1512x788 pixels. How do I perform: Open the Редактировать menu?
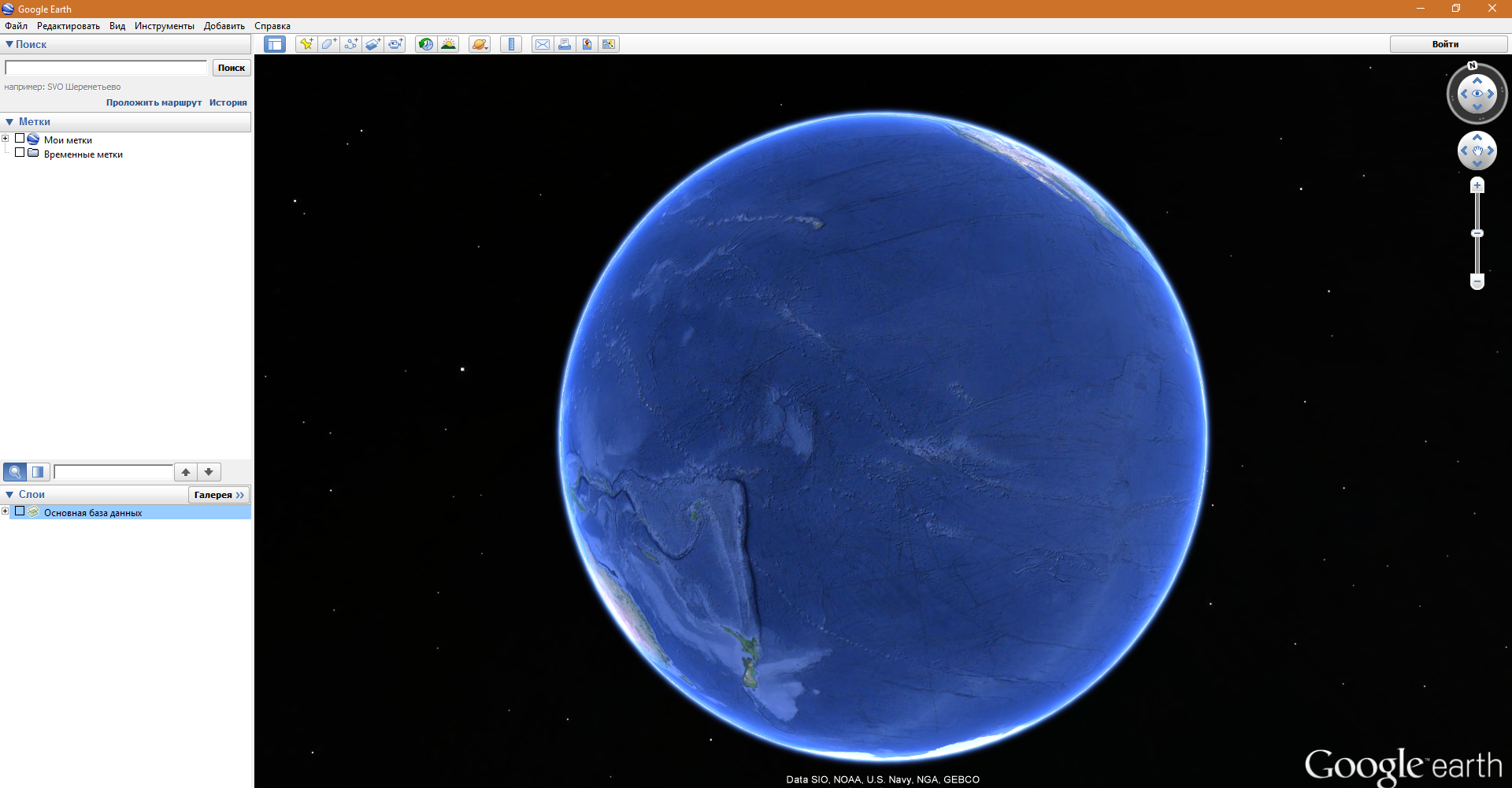(69, 26)
